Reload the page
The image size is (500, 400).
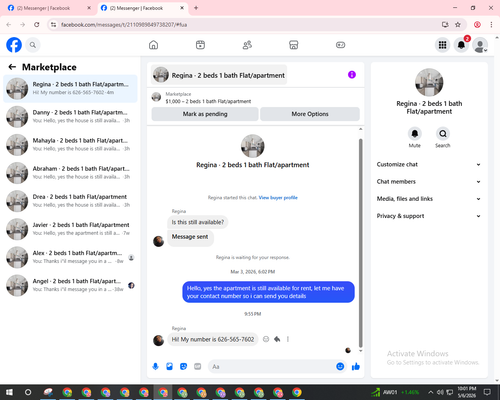click(37, 25)
